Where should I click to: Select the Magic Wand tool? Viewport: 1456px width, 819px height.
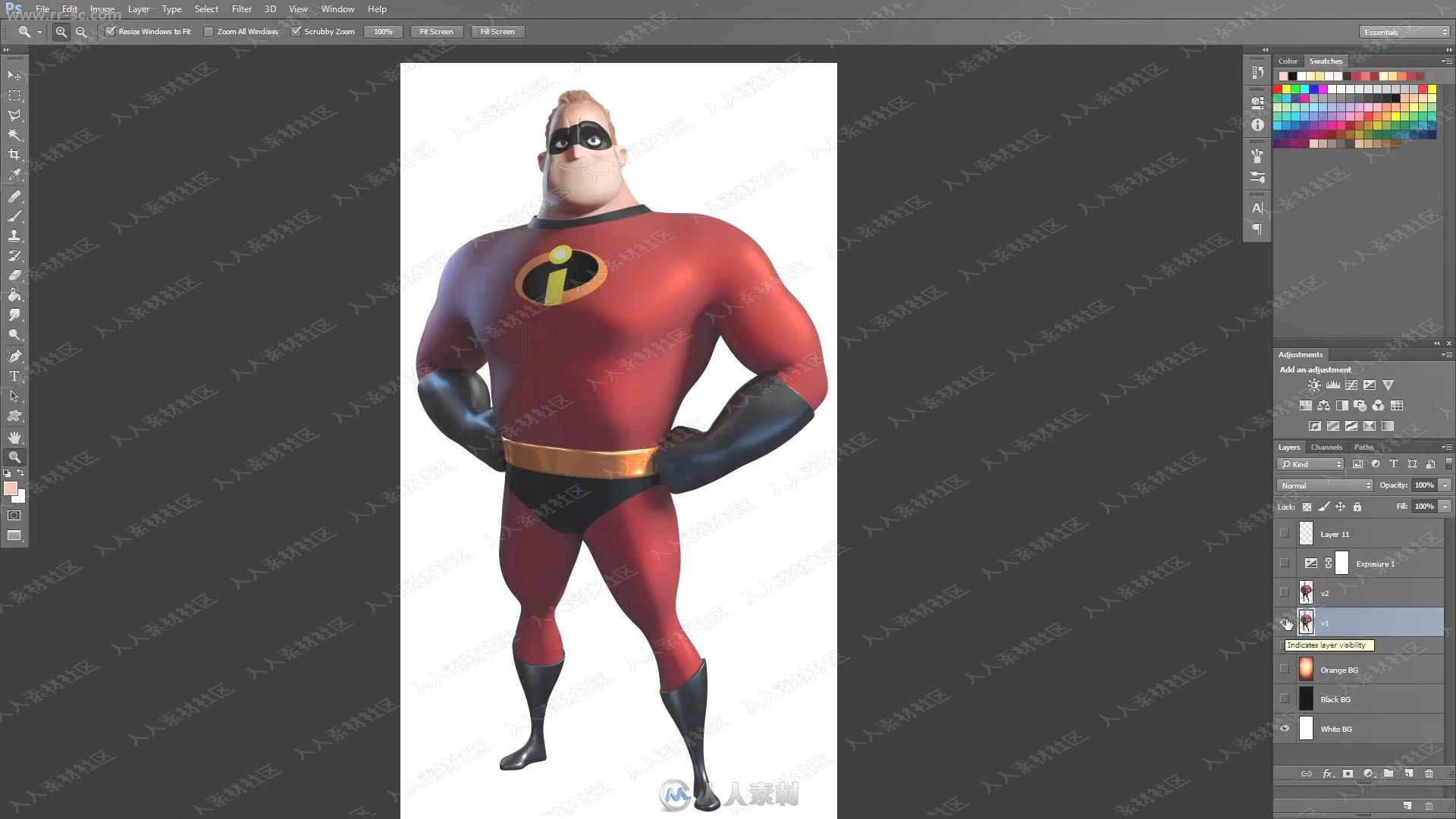click(x=14, y=135)
